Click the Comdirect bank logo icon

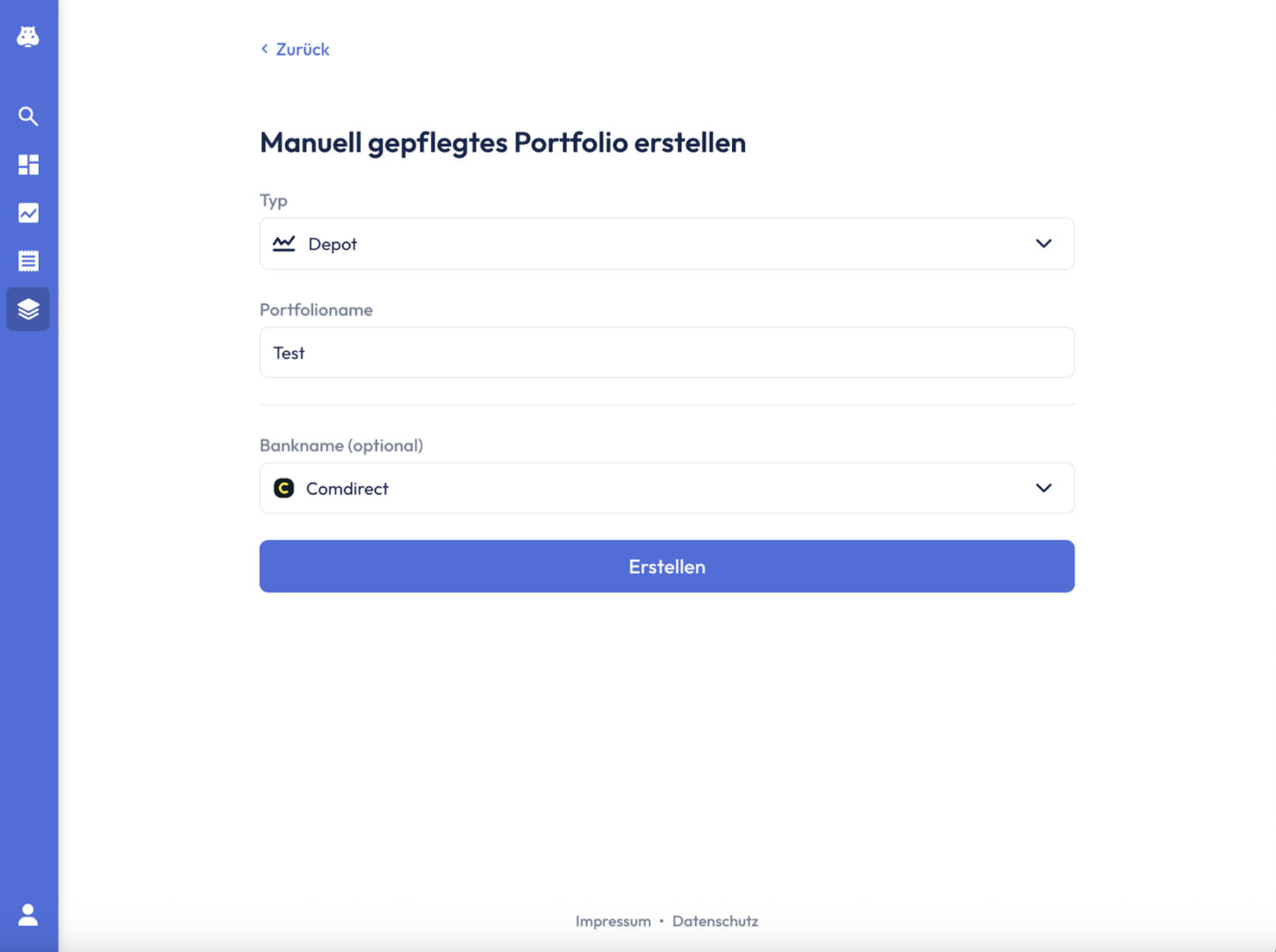[x=284, y=488]
